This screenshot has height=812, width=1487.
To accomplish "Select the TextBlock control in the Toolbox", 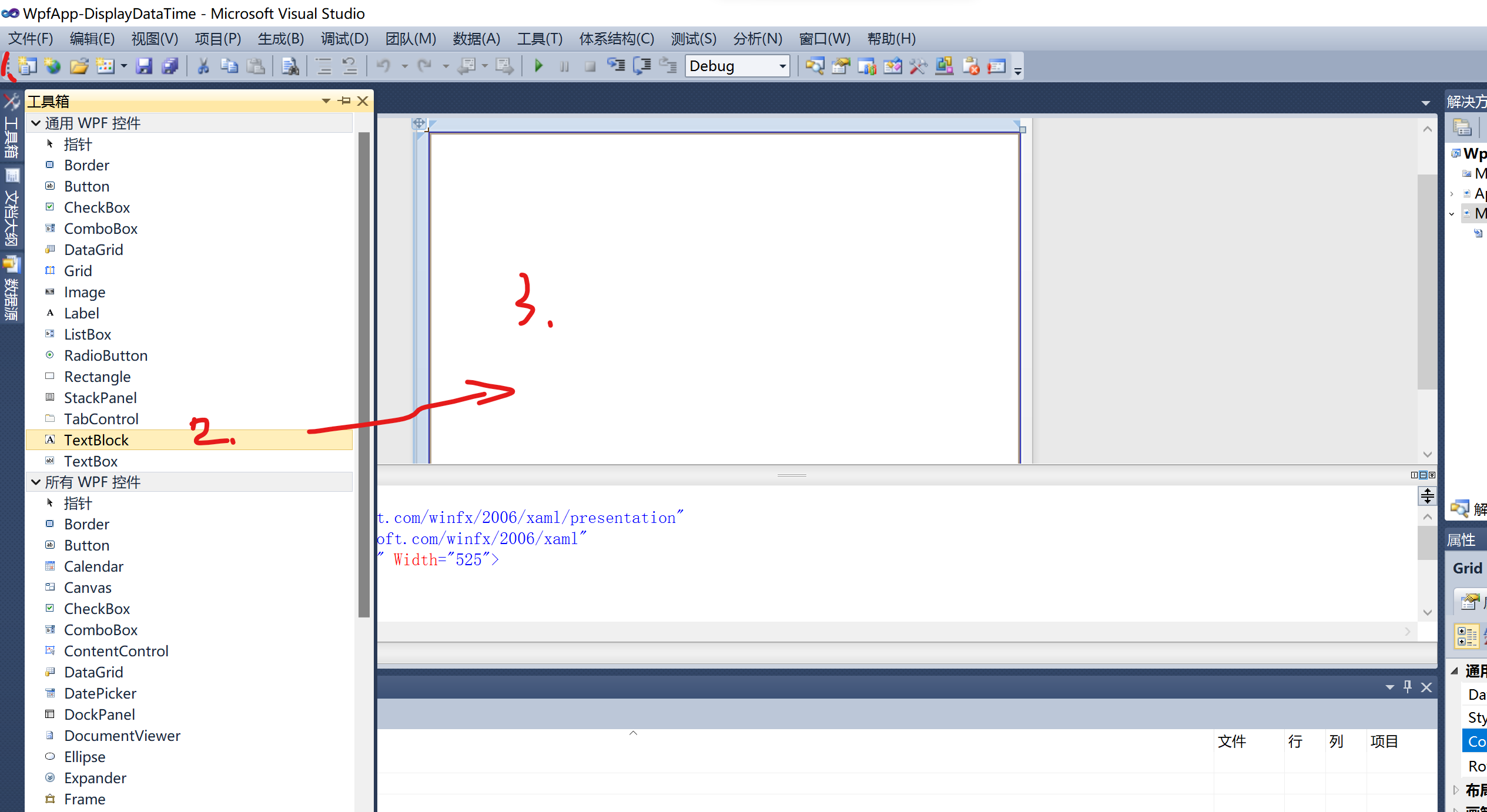I will tap(96, 439).
